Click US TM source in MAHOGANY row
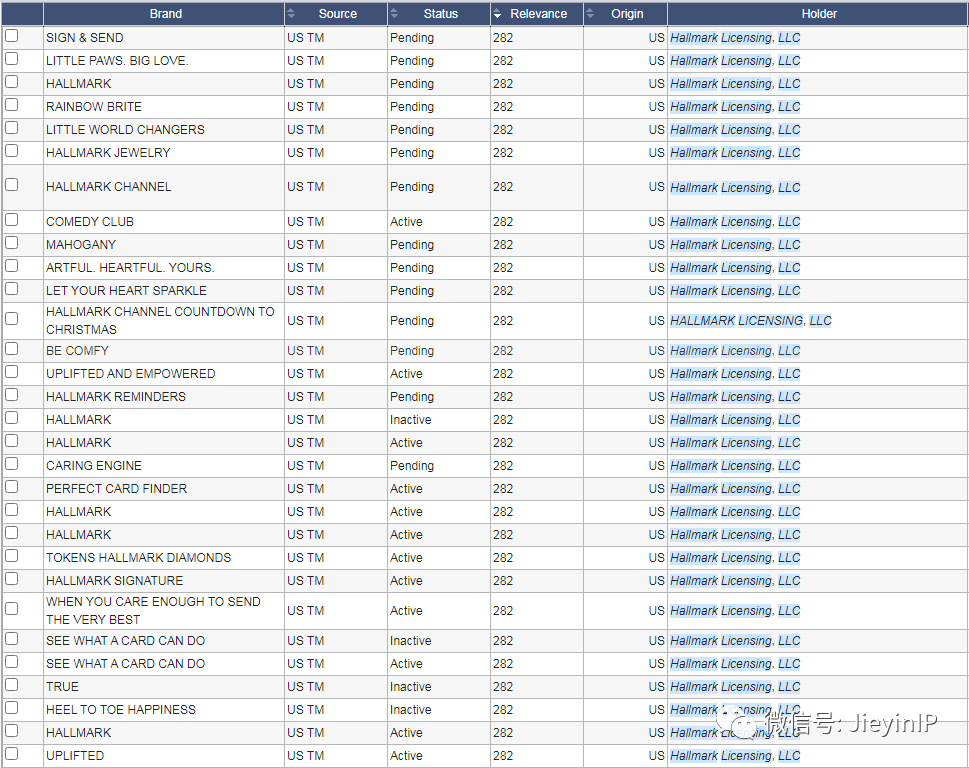Viewport: 969px width, 768px height. (305, 245)
